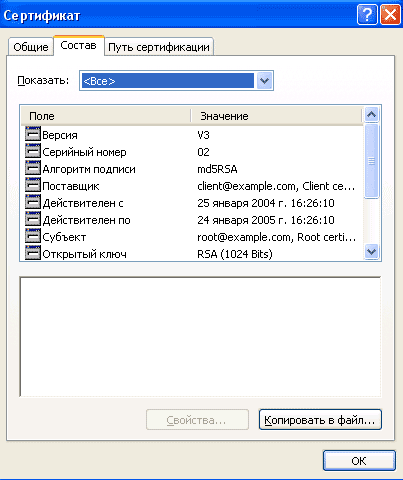Click the 24 января 2005 date value
The image size is (403, 480).
click(266, 220)
